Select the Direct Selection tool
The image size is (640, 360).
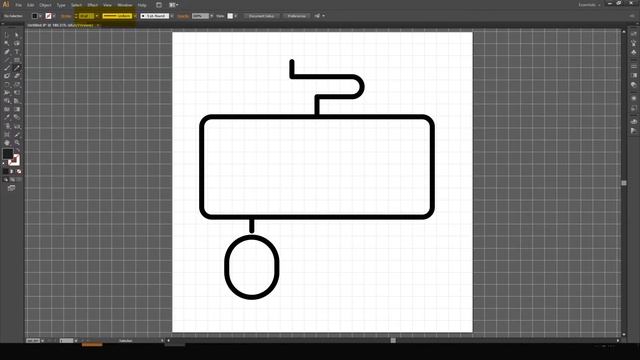tap(17, 35)
